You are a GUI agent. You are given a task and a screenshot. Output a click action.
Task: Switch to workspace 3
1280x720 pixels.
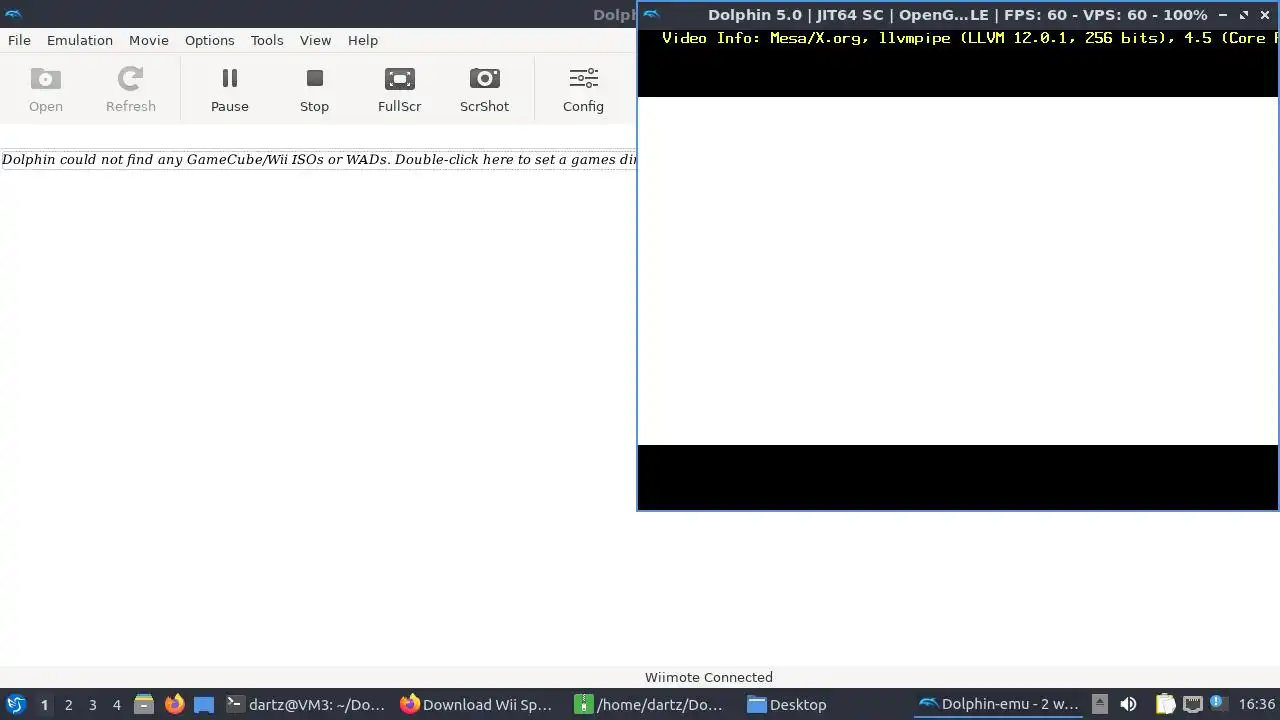pos(92,704)
